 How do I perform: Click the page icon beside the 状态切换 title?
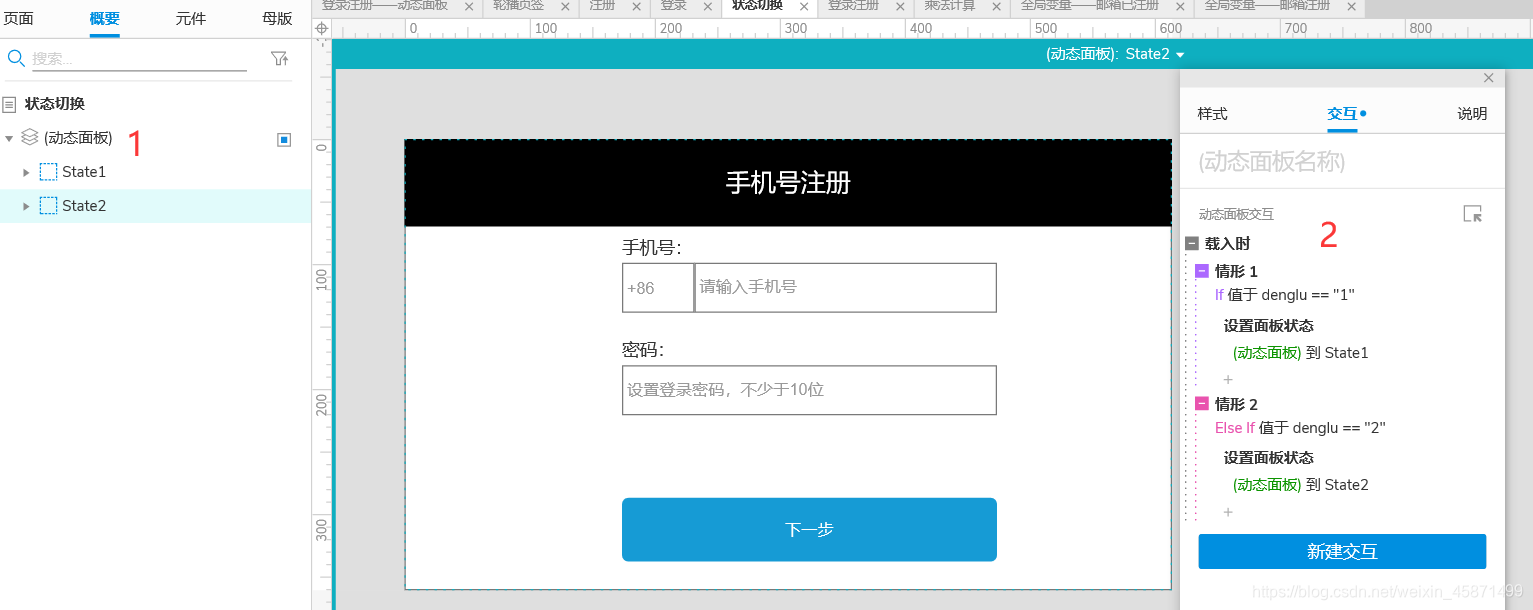click(x=10, y=104)
